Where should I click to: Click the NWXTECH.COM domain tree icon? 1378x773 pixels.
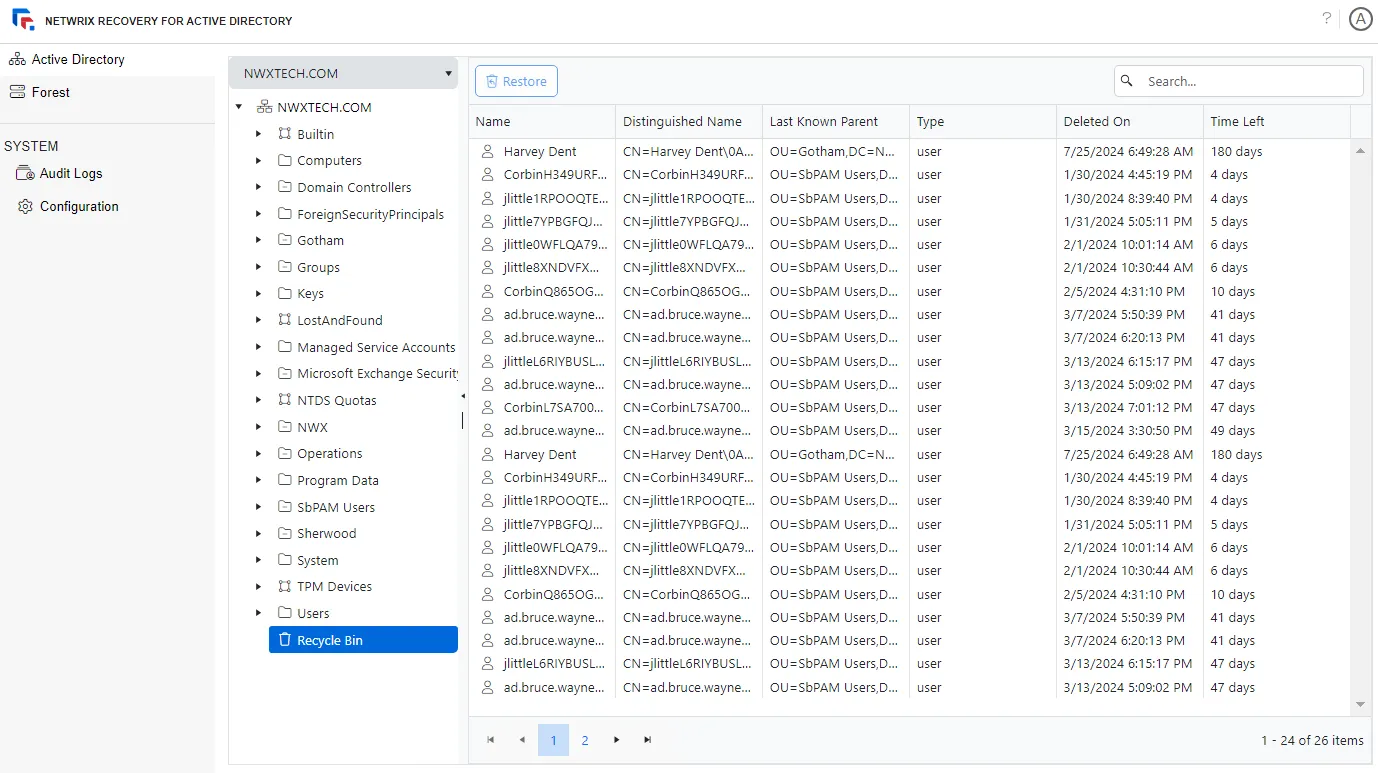[264, 107]
